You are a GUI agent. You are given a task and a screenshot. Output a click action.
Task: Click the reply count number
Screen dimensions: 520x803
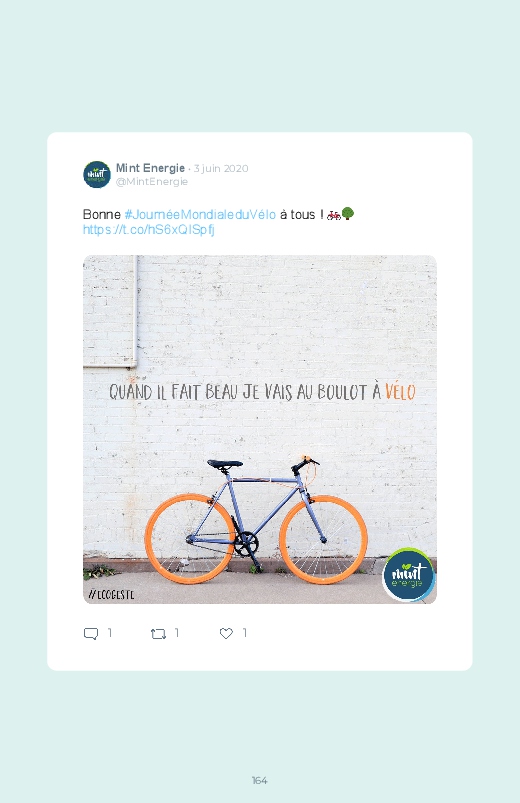pos(110,633)
